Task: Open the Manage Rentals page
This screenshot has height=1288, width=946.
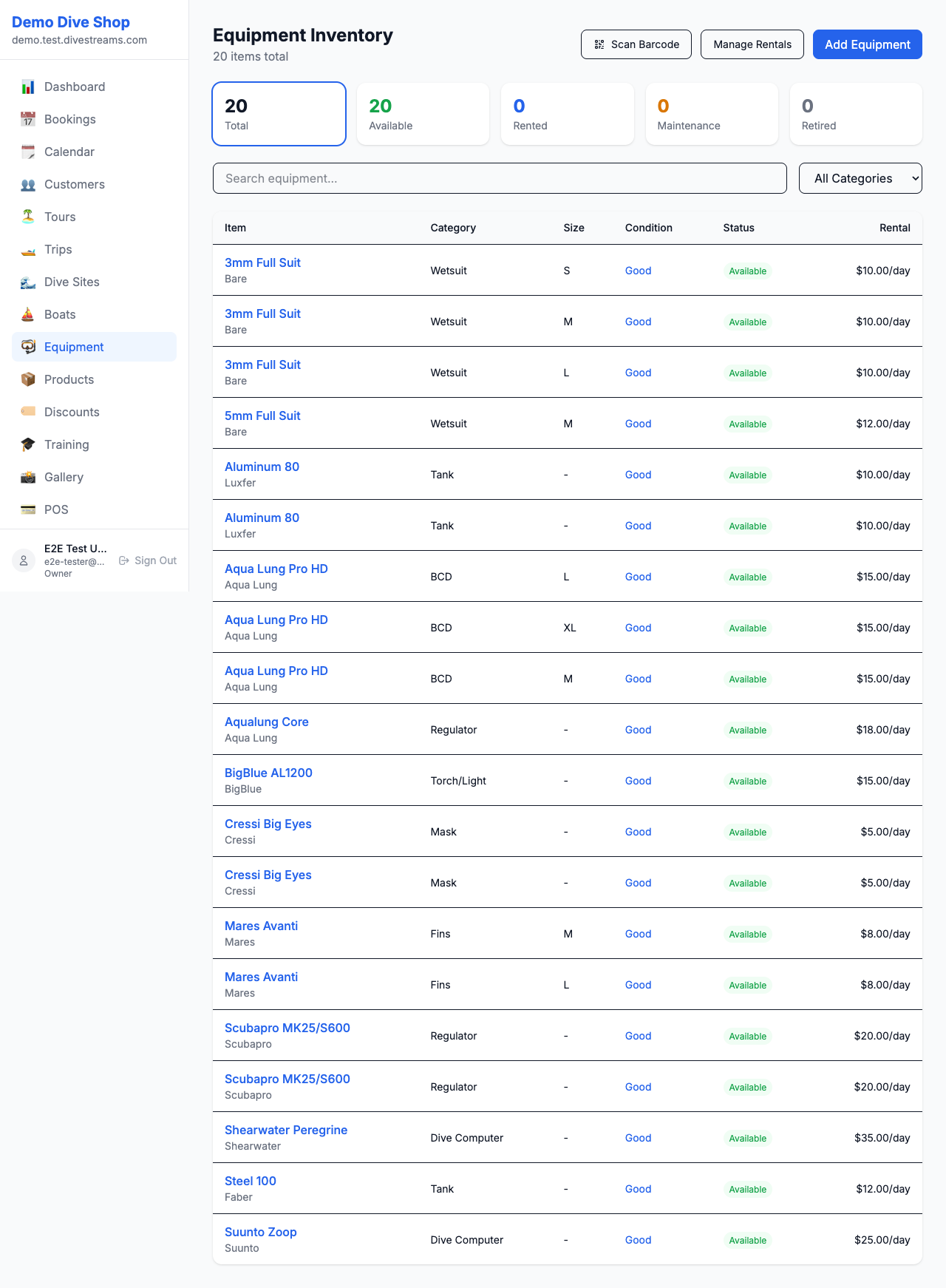Action: pyautogui.click(x=752, y=44)
